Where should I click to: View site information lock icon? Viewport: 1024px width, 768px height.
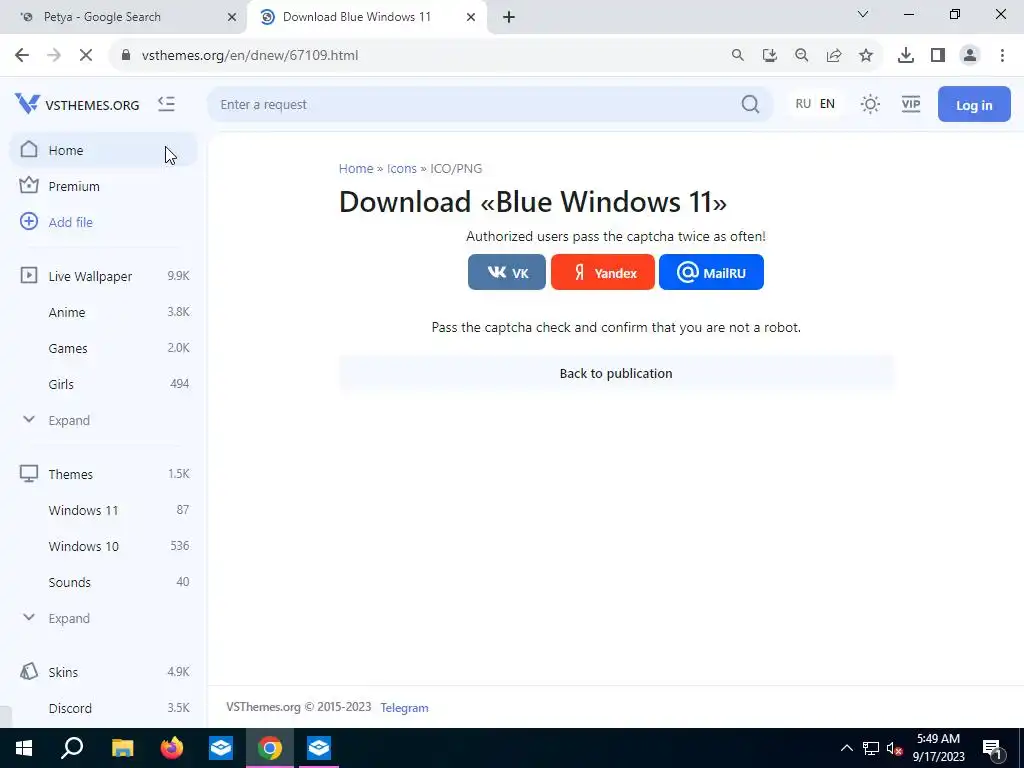(x=126, y=56)
